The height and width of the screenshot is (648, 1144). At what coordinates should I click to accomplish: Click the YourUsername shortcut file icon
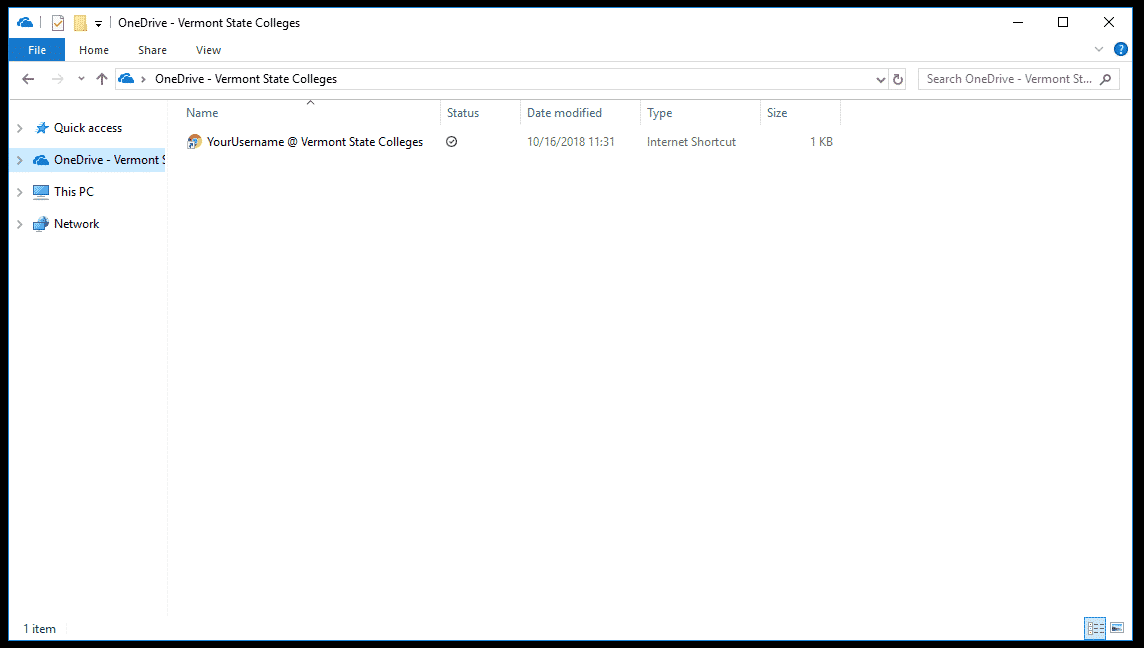click(194, 142)
